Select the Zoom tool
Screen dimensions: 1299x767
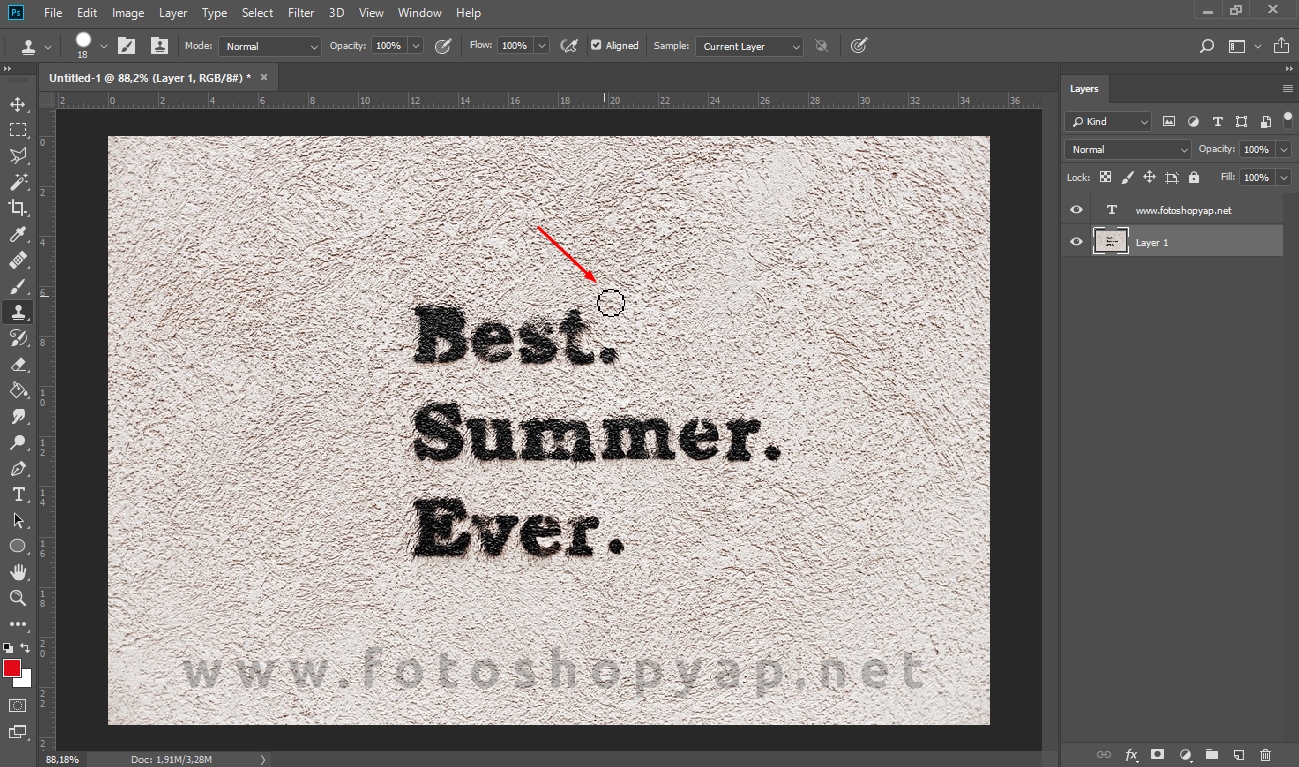tap(18, 598)
